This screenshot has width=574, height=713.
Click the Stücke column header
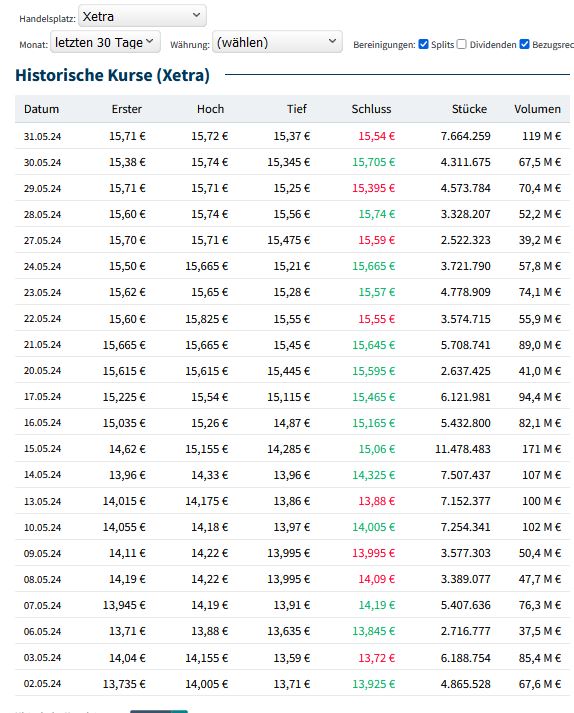[469, 109]
